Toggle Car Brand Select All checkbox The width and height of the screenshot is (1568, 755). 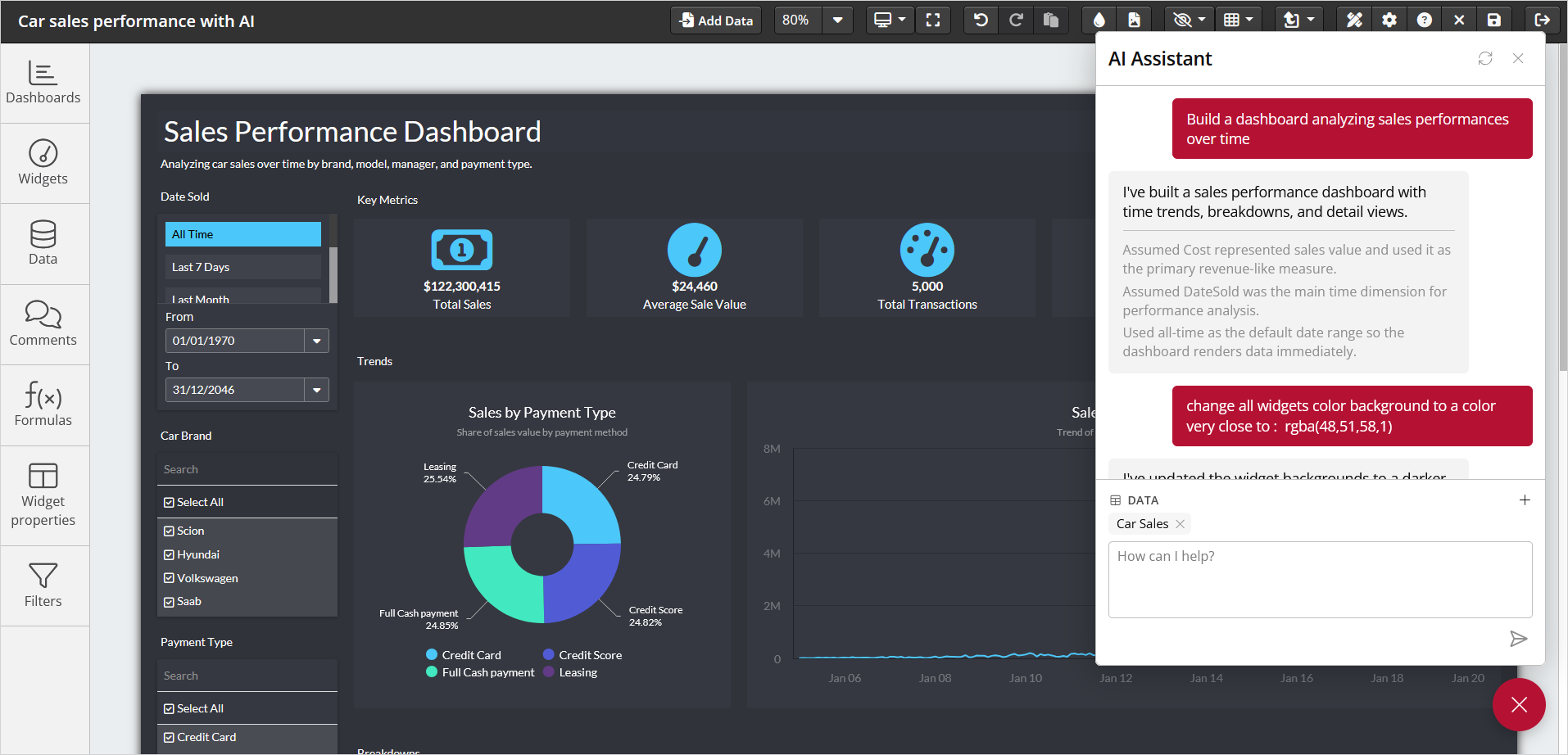click(x=169, y=502)
